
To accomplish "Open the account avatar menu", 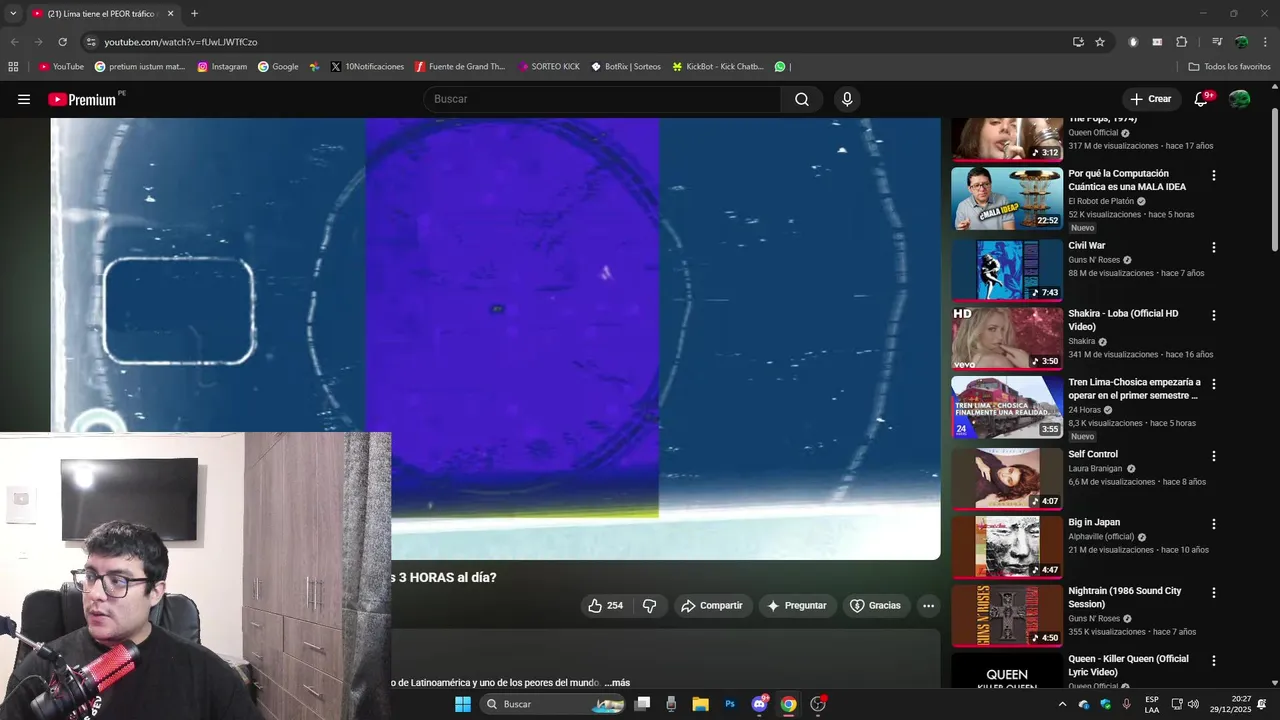I will (1239, 99).
